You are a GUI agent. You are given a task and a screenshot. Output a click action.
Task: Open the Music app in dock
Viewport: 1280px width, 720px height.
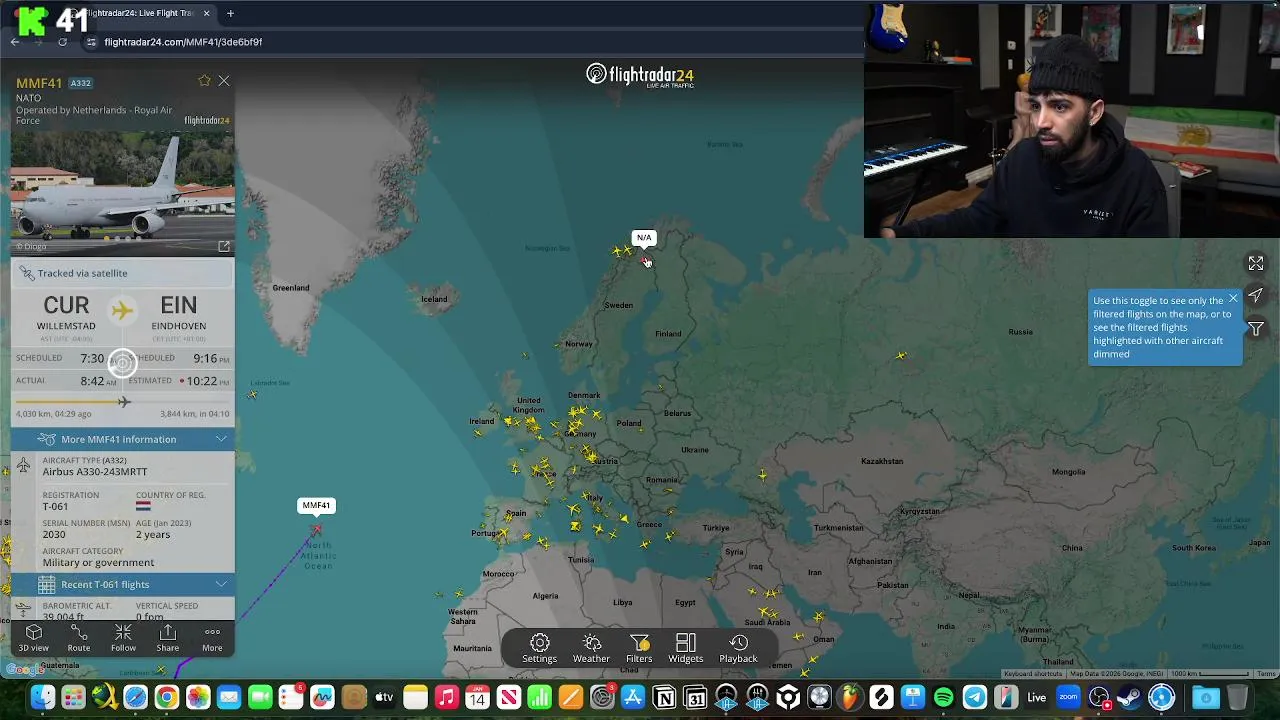tap(446, 698)
